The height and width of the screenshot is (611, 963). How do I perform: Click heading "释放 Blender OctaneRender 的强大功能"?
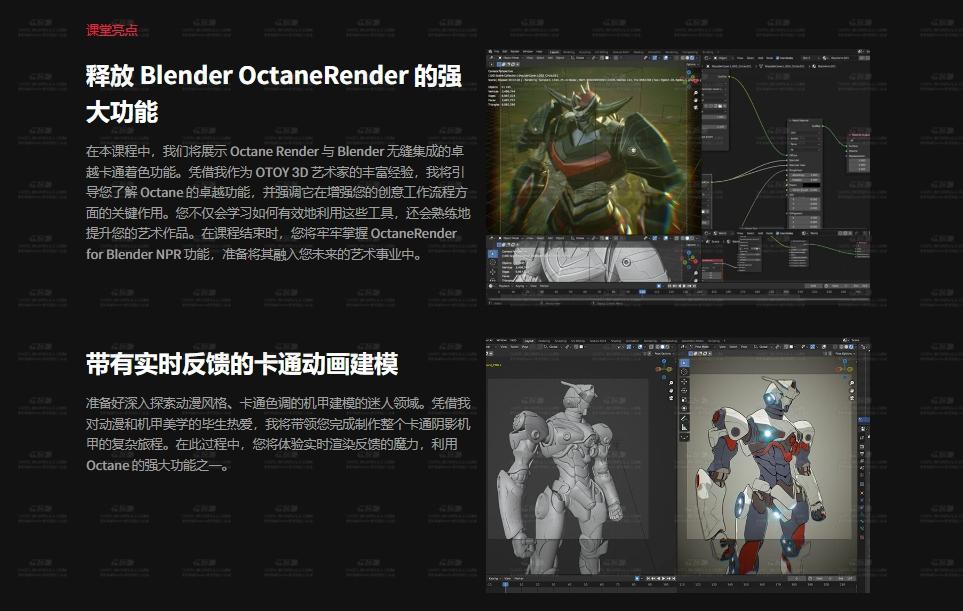pos(274,93)
